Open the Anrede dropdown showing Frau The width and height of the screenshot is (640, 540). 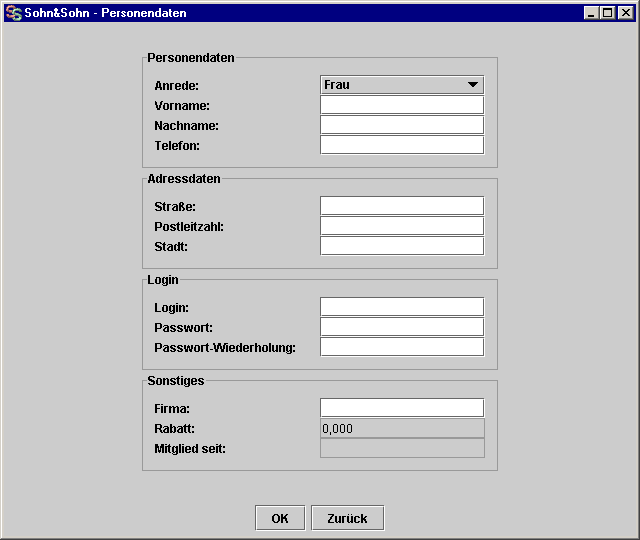tap(402, 85)
